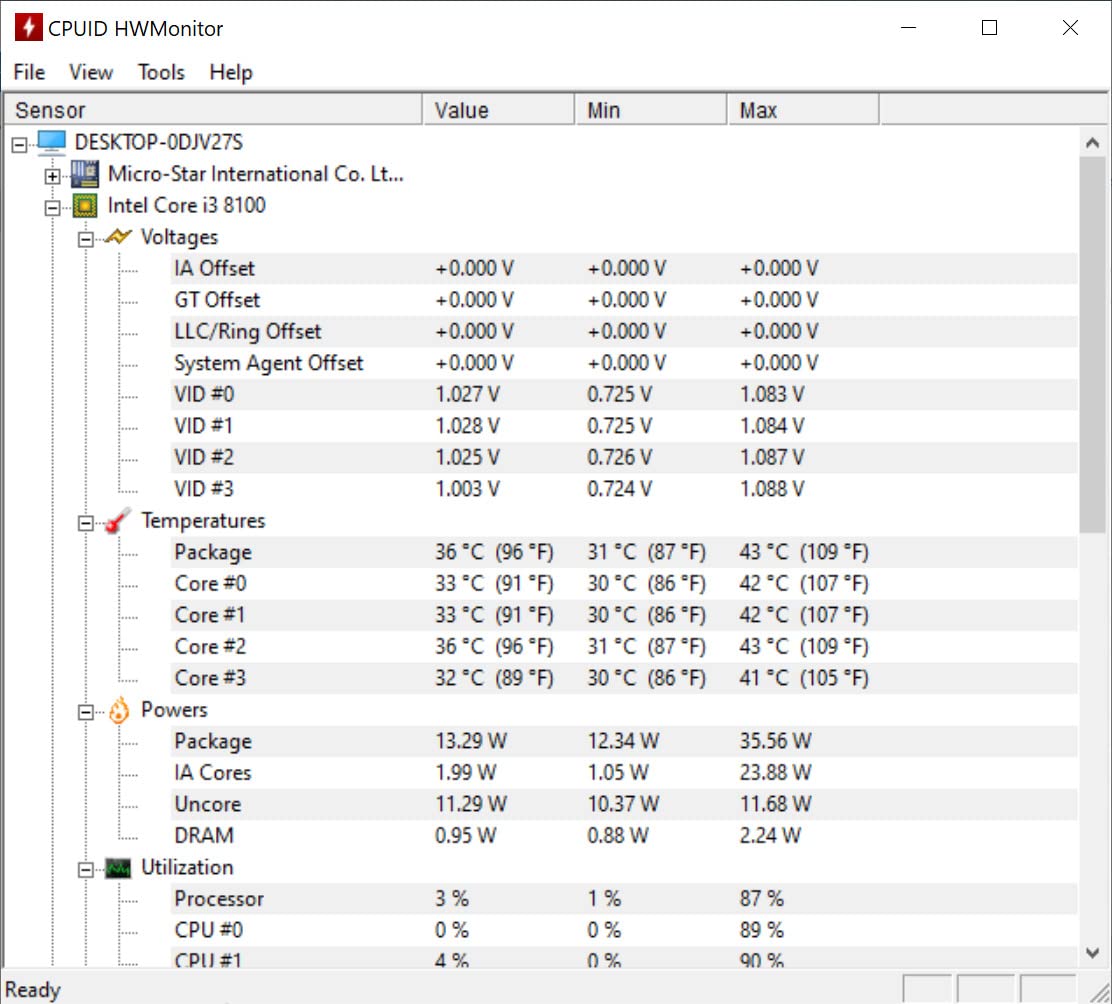Select the VID #1 row
The width and height of the screenshot is (1112, 1004).
624,426
